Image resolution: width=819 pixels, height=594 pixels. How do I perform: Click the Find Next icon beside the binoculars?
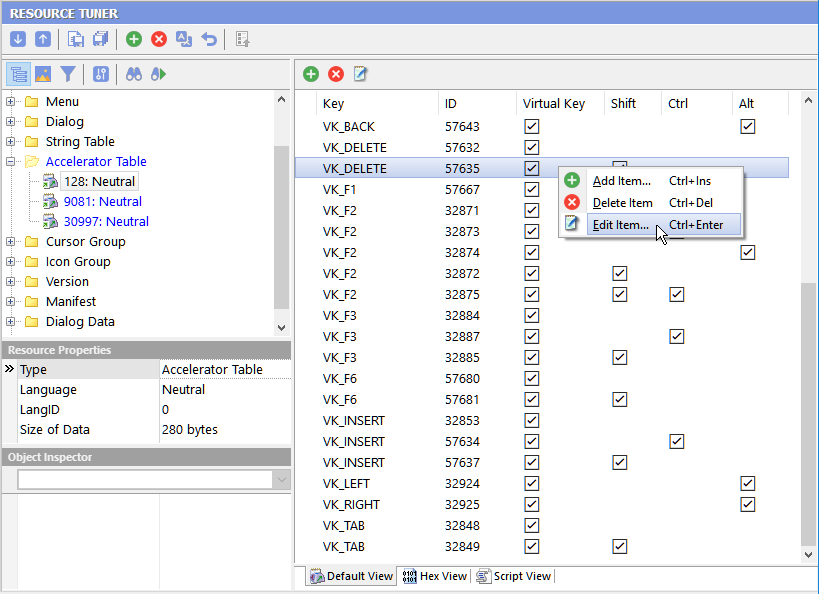[x=158, y=74]
